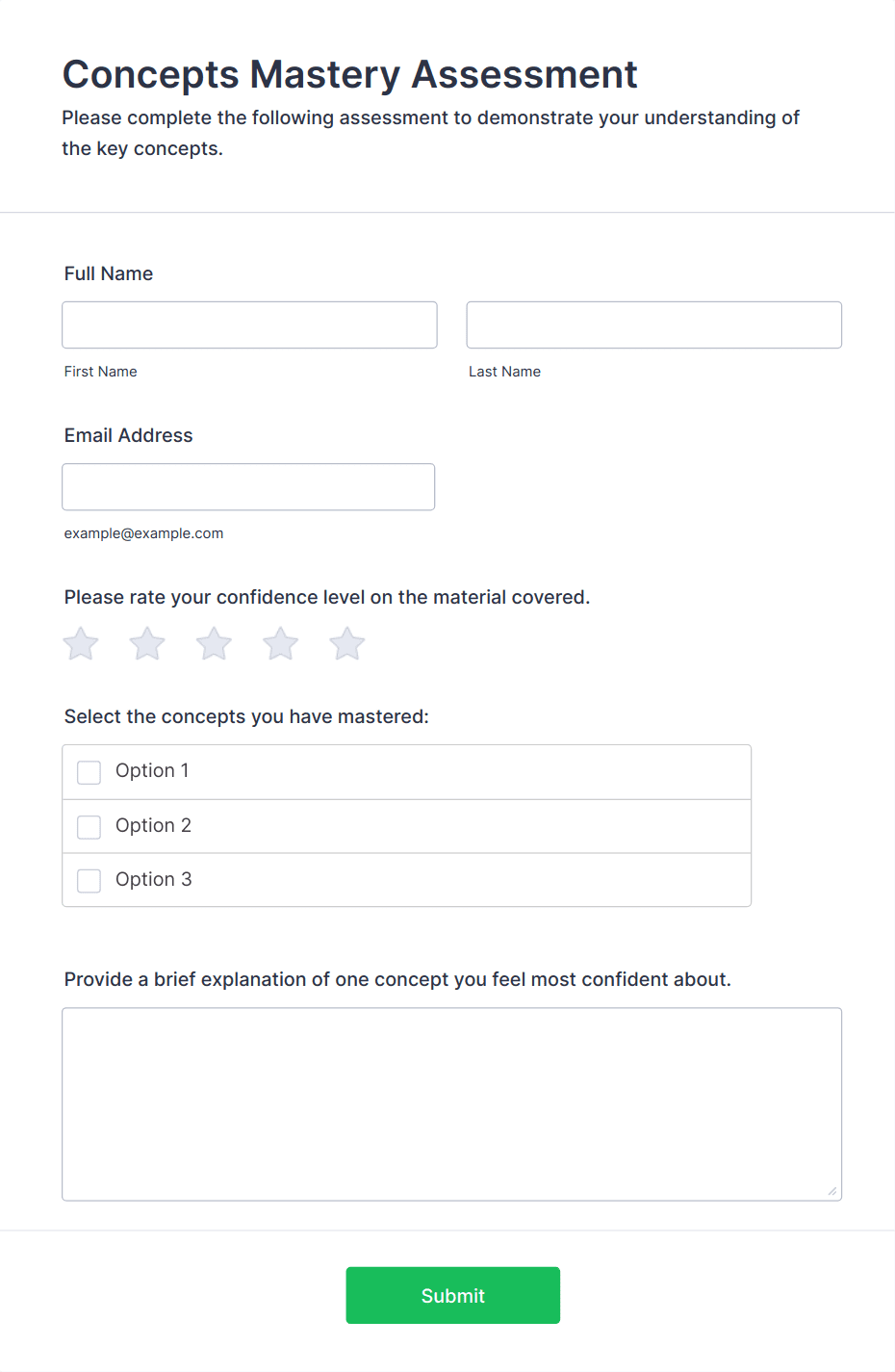Rate confidence with the first star

(x=81, y=644)
